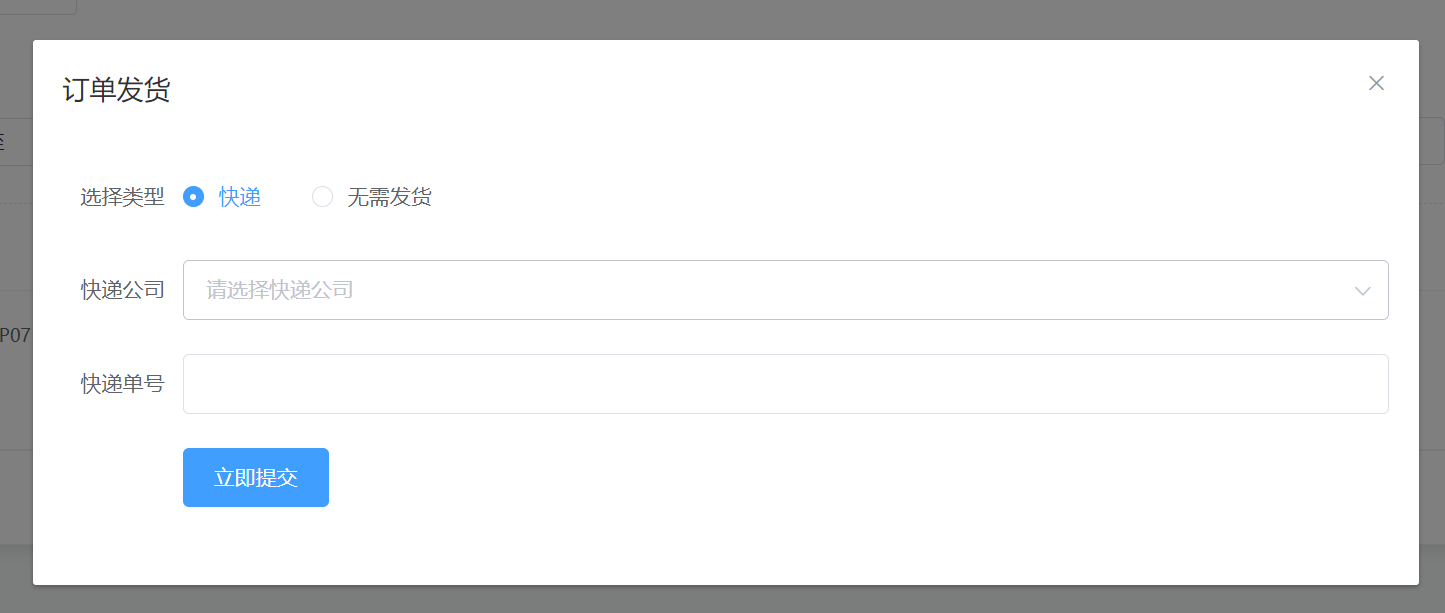Close the 订单发货 dialog via X icon

[x=1376, y=83]
